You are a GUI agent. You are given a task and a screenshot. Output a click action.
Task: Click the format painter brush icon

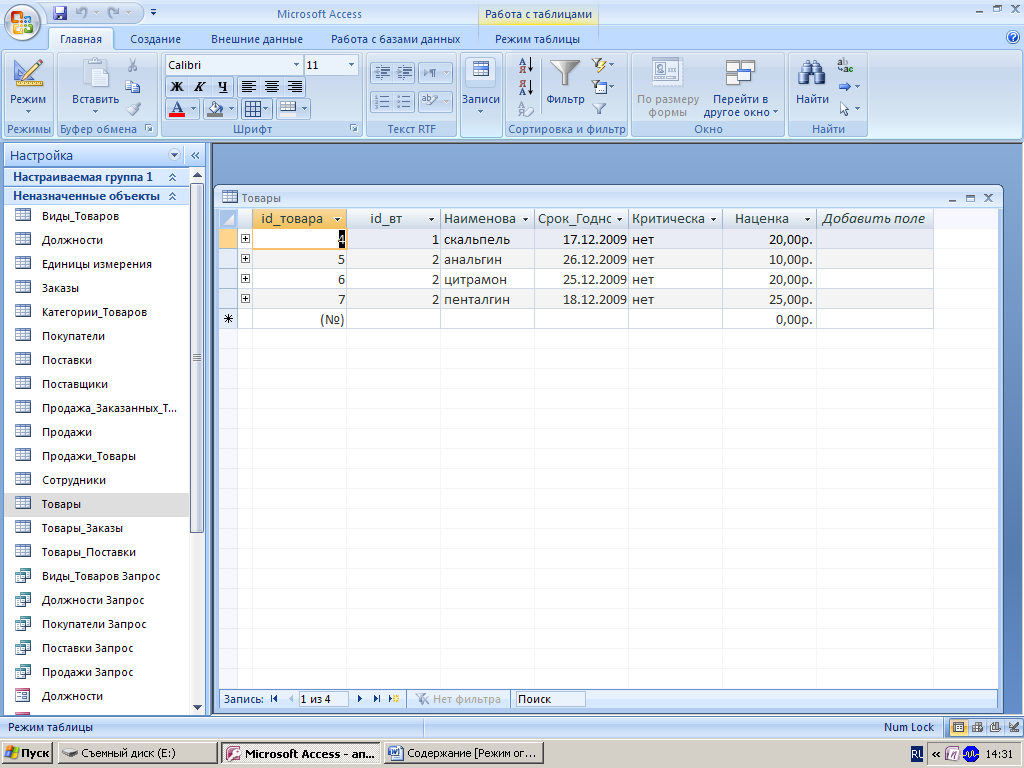click(133, 108)
